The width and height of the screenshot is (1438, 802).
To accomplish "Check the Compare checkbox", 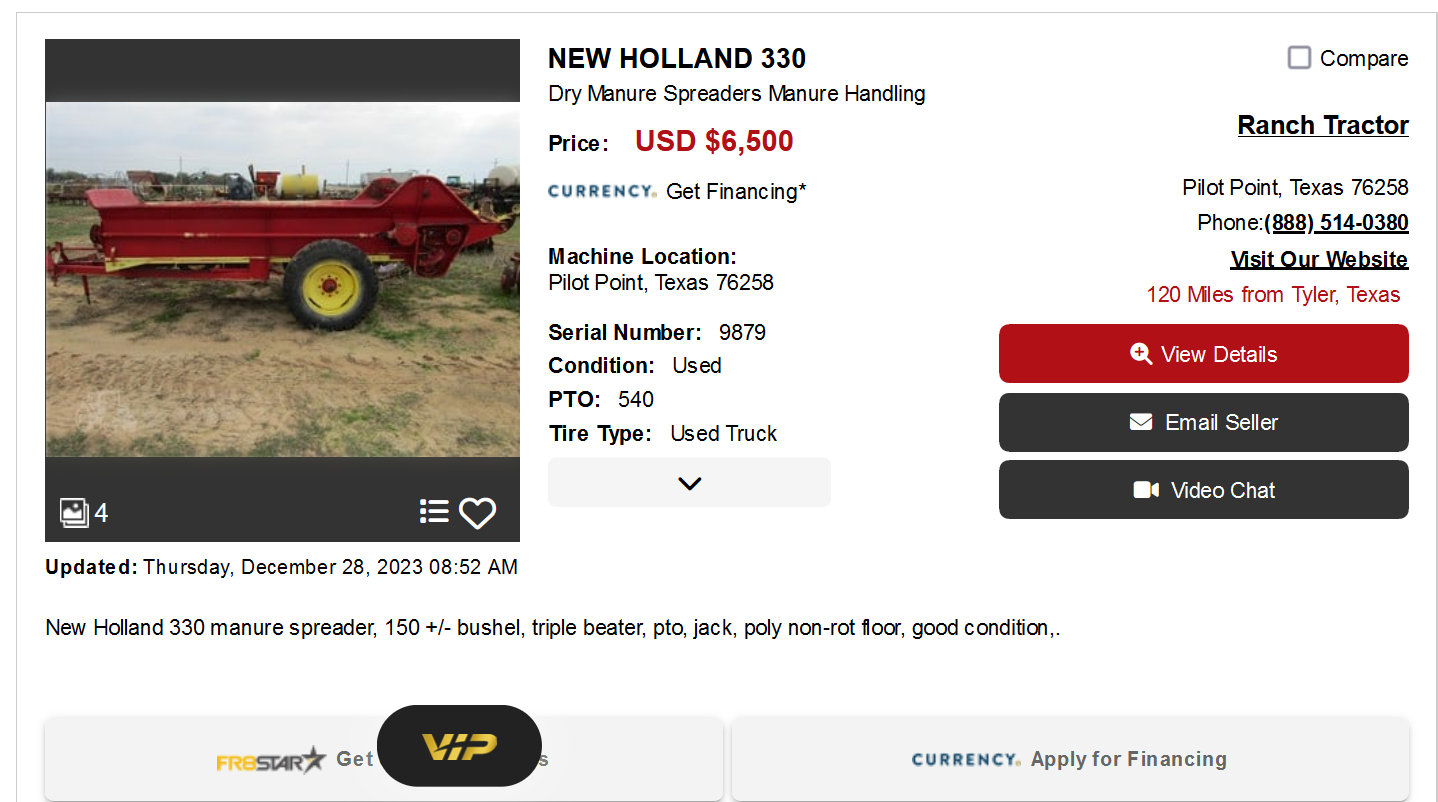I will (1299, 58).
